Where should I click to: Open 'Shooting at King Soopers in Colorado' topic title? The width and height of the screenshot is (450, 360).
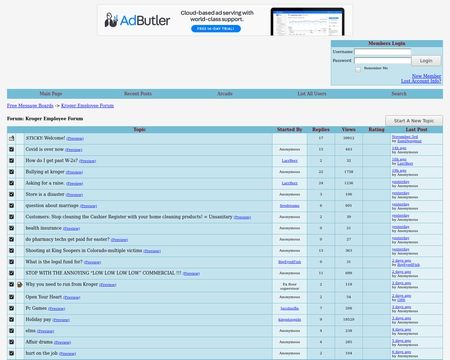84,250
